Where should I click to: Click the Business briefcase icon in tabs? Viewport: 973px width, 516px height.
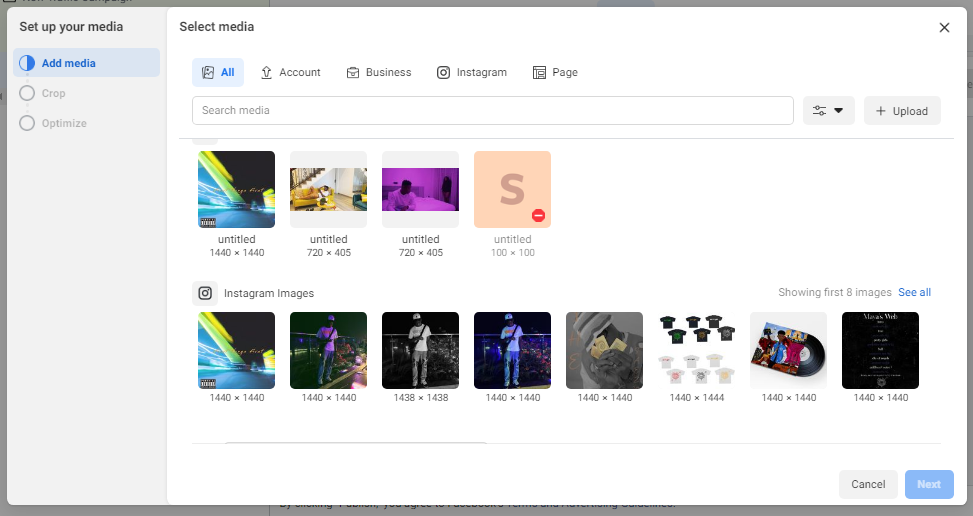point(352,73)
